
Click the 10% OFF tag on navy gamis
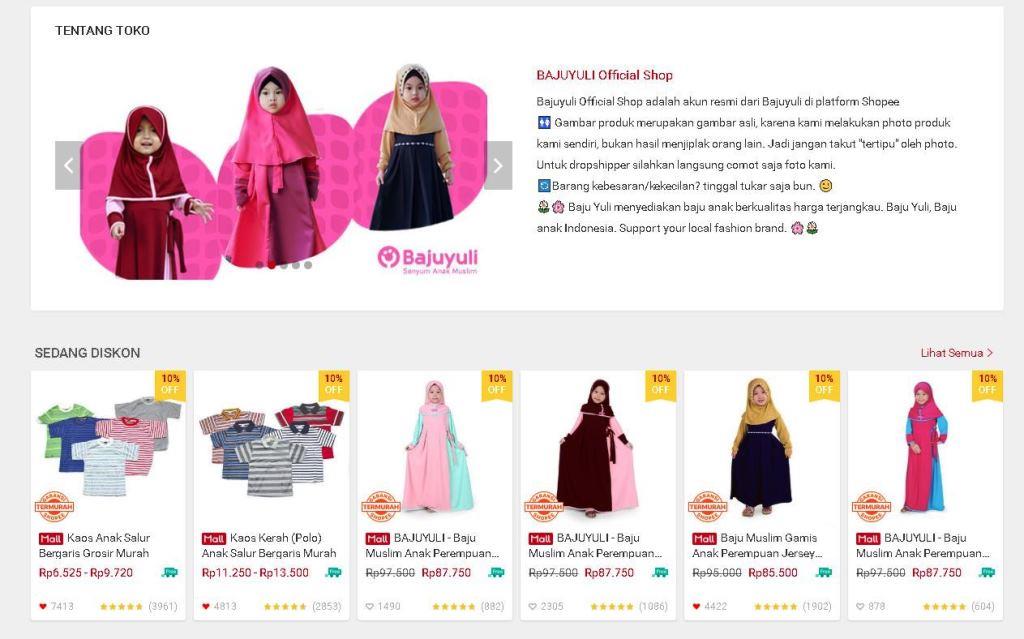pyautogui.click(x=824, y=384)
